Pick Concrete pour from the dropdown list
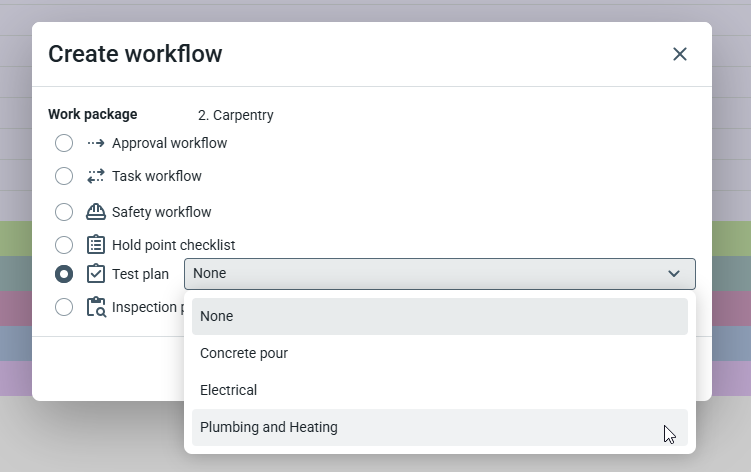This screenshot has height=472, width=751. pos(244,353)
